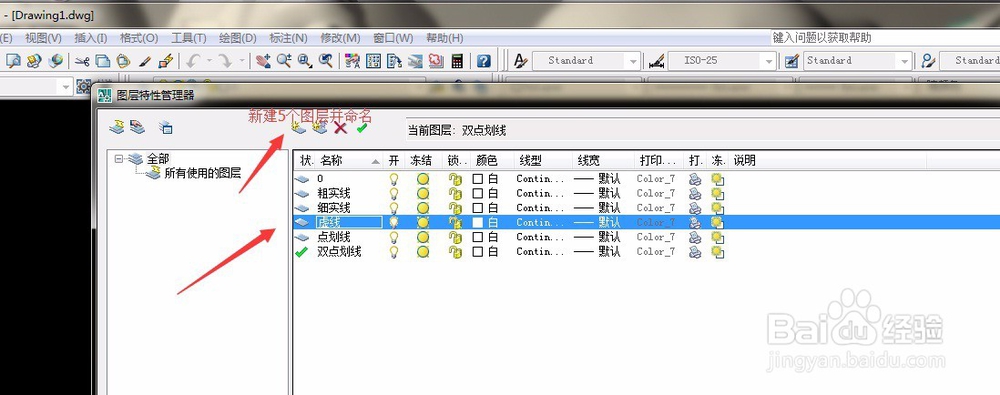Click the Cut scissors icon
This screenshot has width=1000, height=395.
(82, 61)
